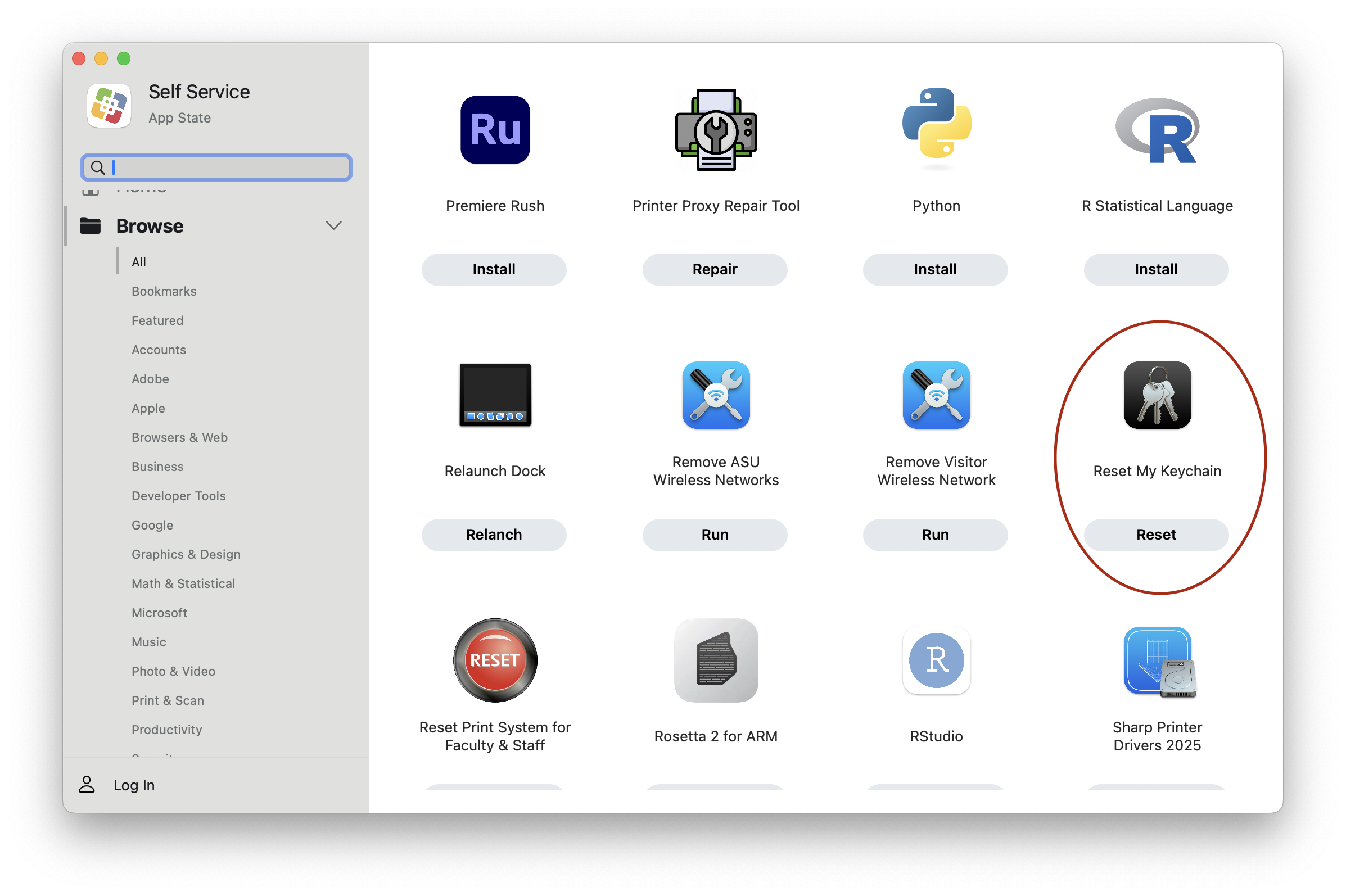Click the Remove ASU Wireless Networks icon
This screenshot has height=896, width=1346.
click(716, 395)
